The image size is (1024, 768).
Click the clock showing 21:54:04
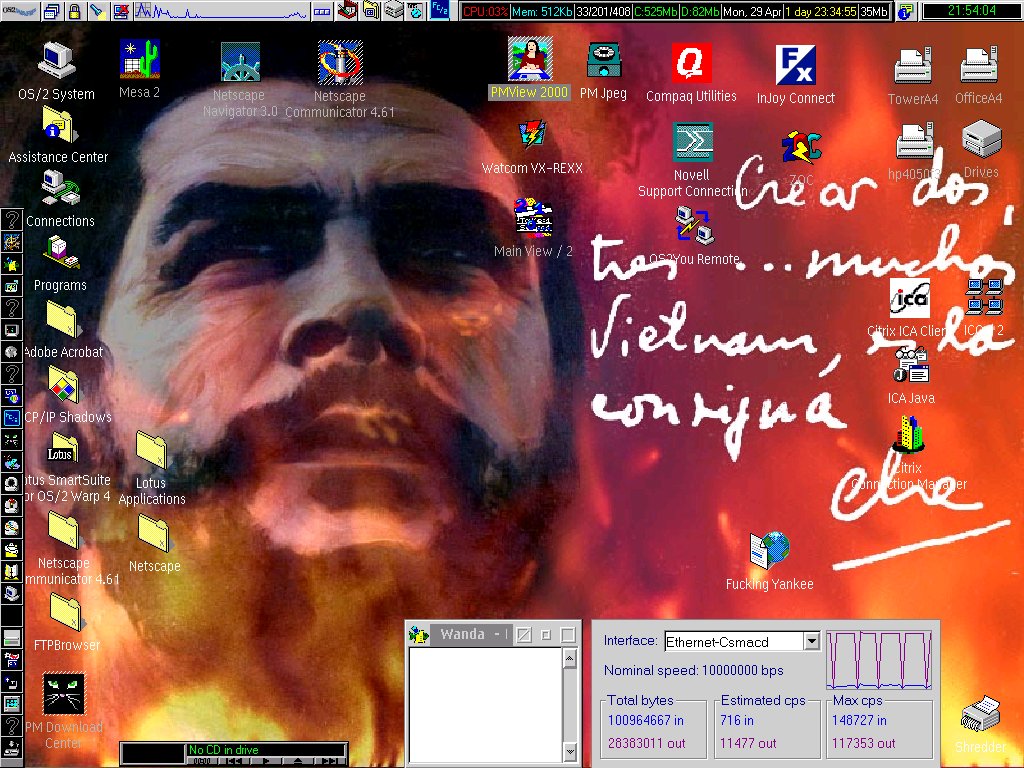tap(972, 10)
